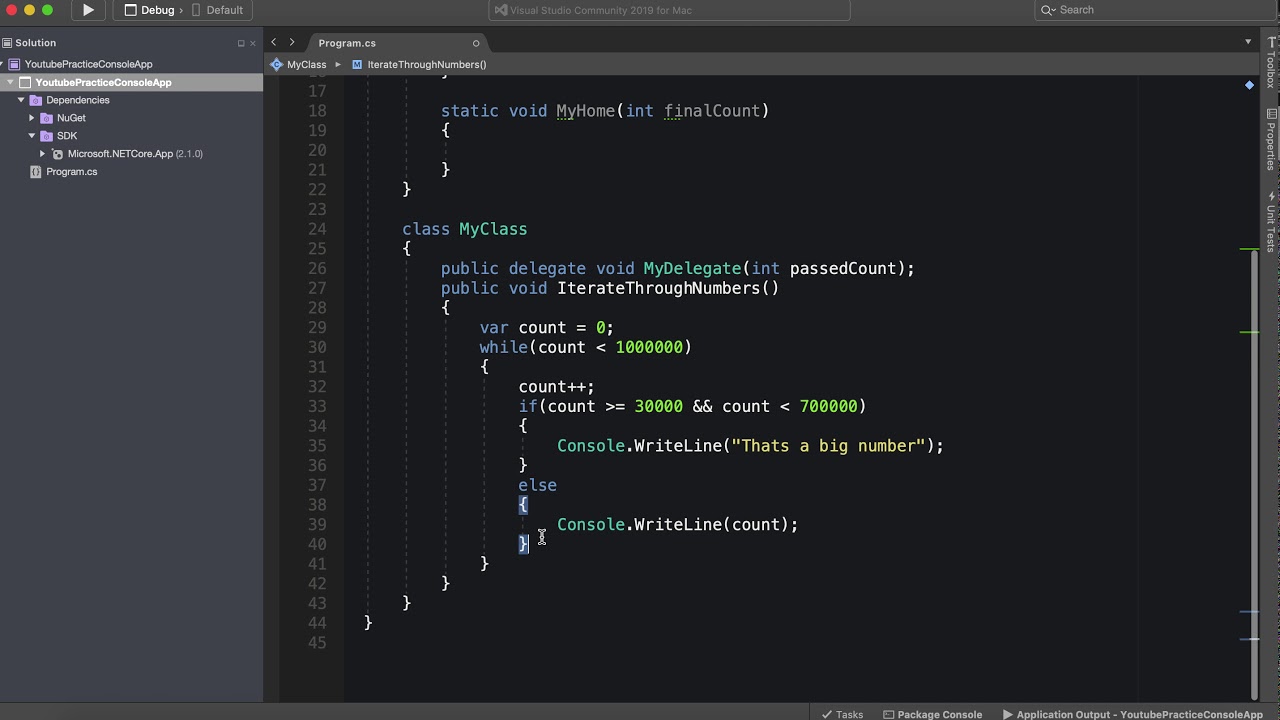Click the finalCount parameter on line 18

tap(712, 111)
